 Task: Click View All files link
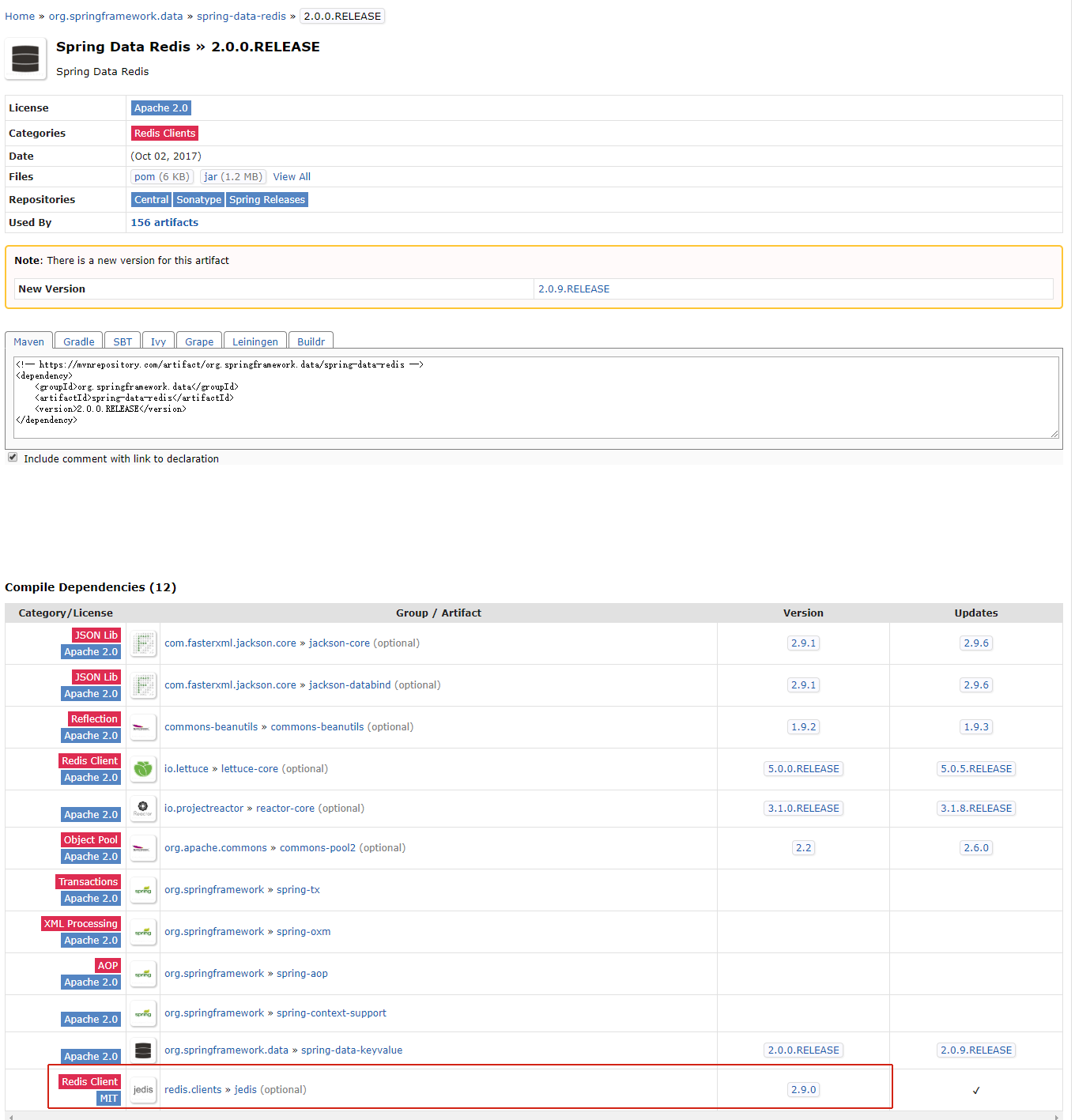pyautogui.click(x=291, y=176)
